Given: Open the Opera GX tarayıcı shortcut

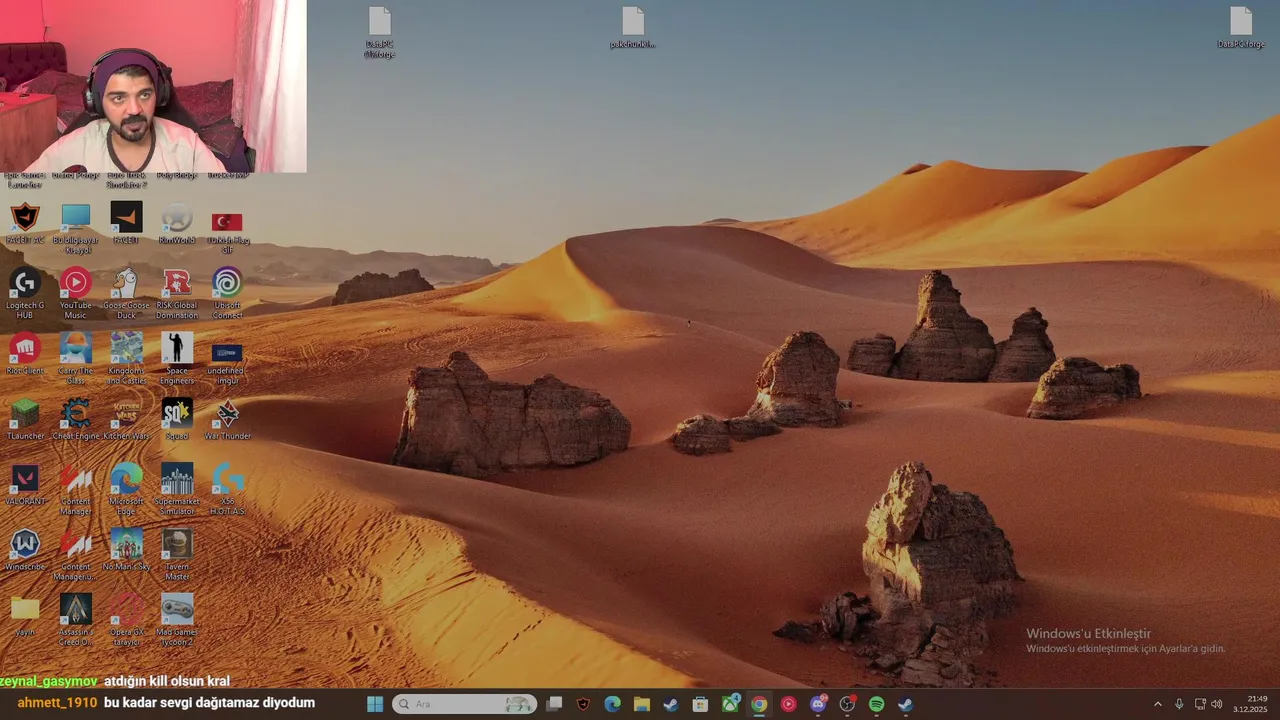Looking at the screenshot, I should click(x=126, y=620).
